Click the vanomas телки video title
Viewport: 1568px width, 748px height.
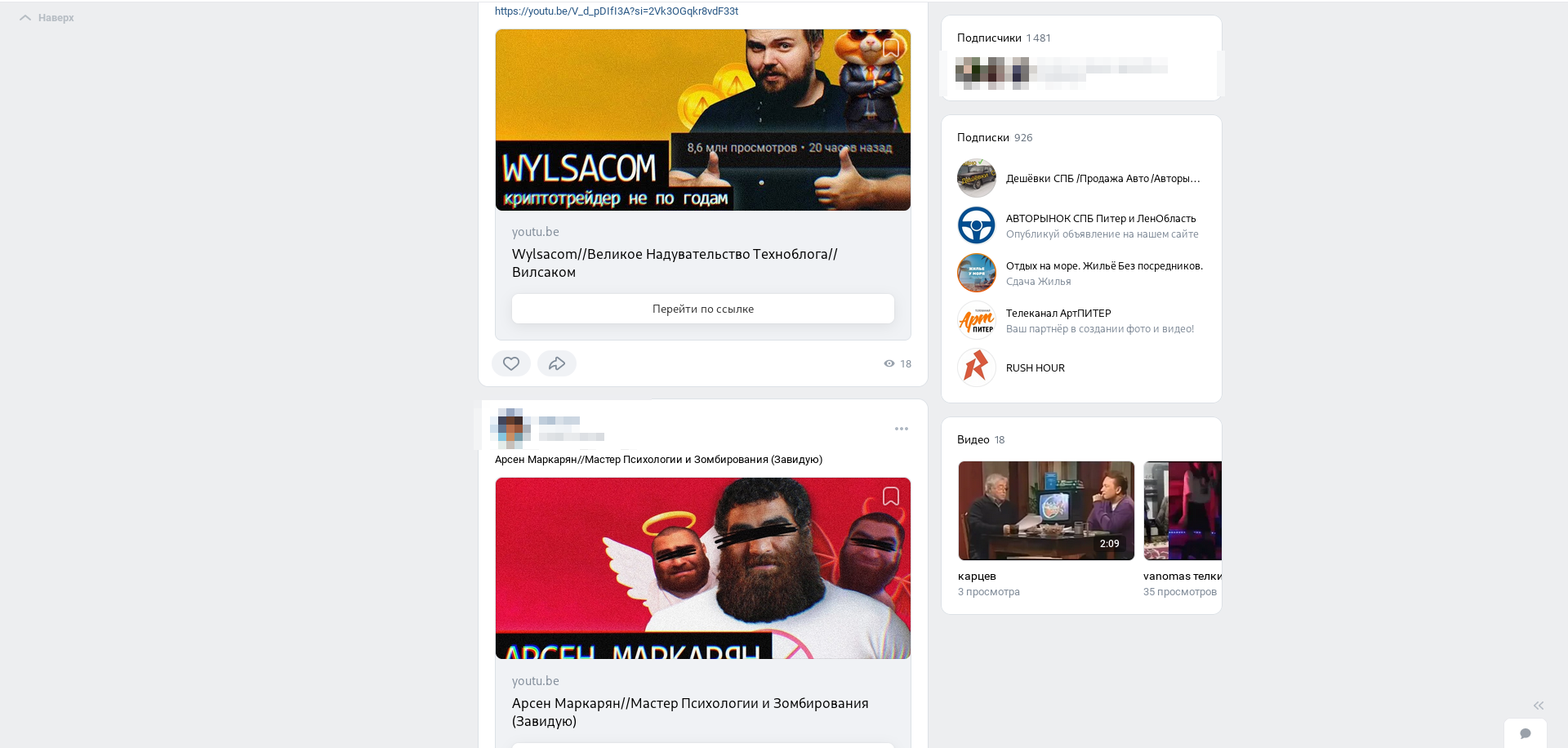tap(1183, 577)
